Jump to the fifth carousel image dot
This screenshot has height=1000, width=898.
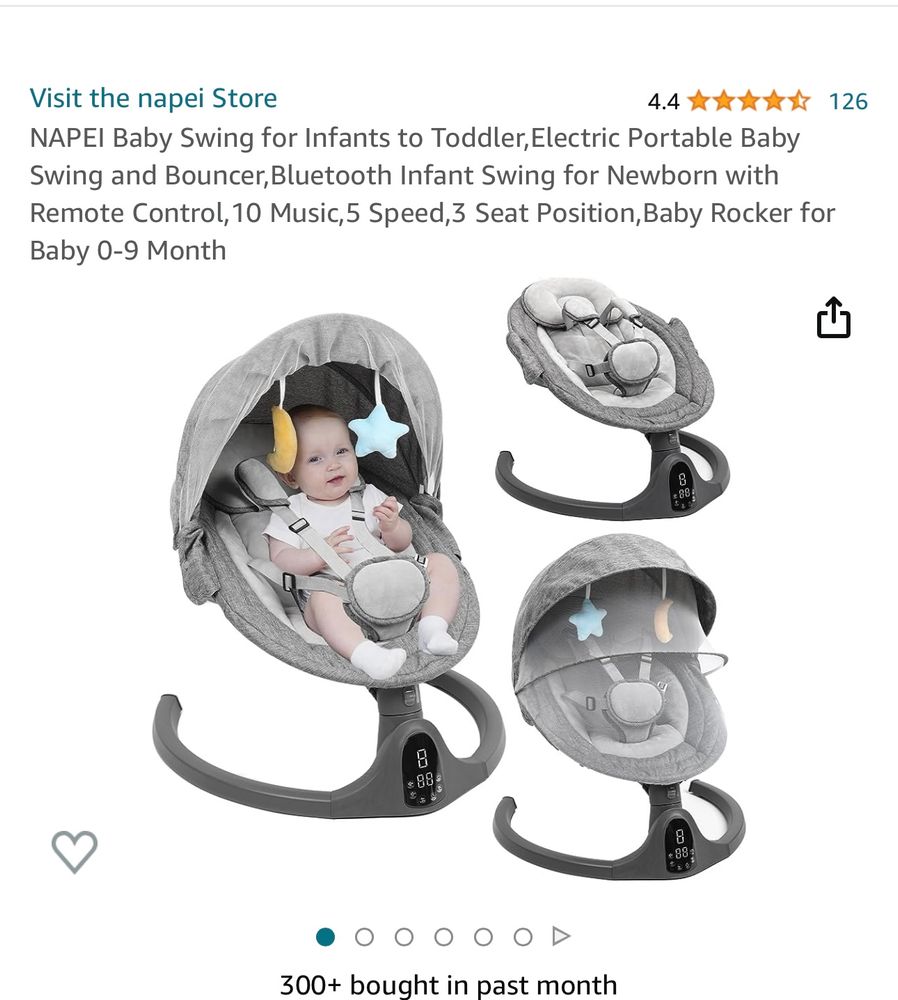pyautogui.click(x=483, y=937)
